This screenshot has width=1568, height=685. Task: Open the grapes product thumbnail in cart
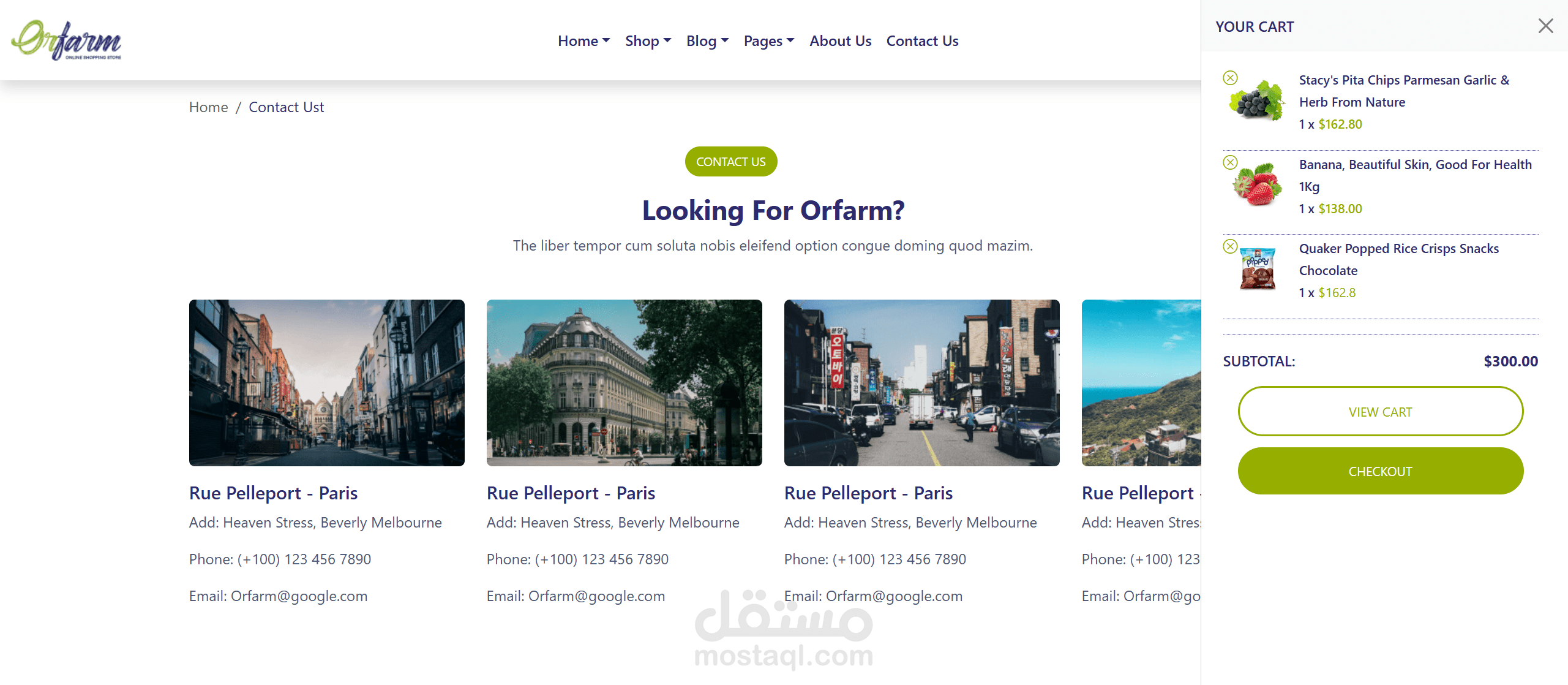1257,101
